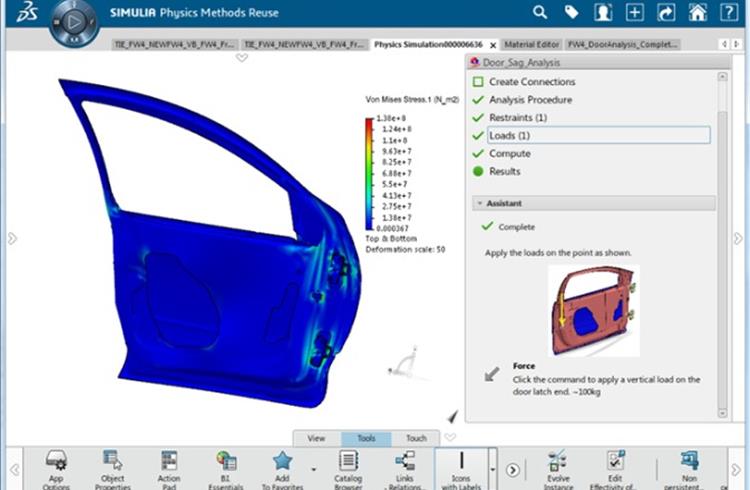The width and height of the screenshot is (750, 490).
Task: Click the tag icon in top bar
Action: tap(571, 12)
